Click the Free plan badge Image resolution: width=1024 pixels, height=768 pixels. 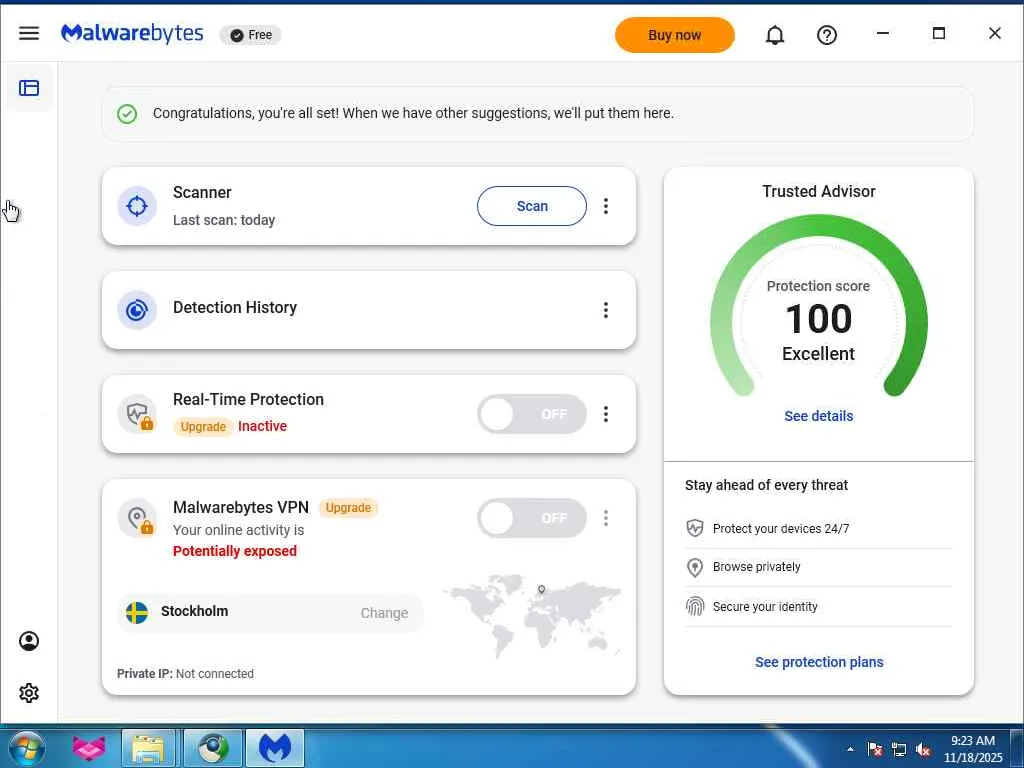251,35
